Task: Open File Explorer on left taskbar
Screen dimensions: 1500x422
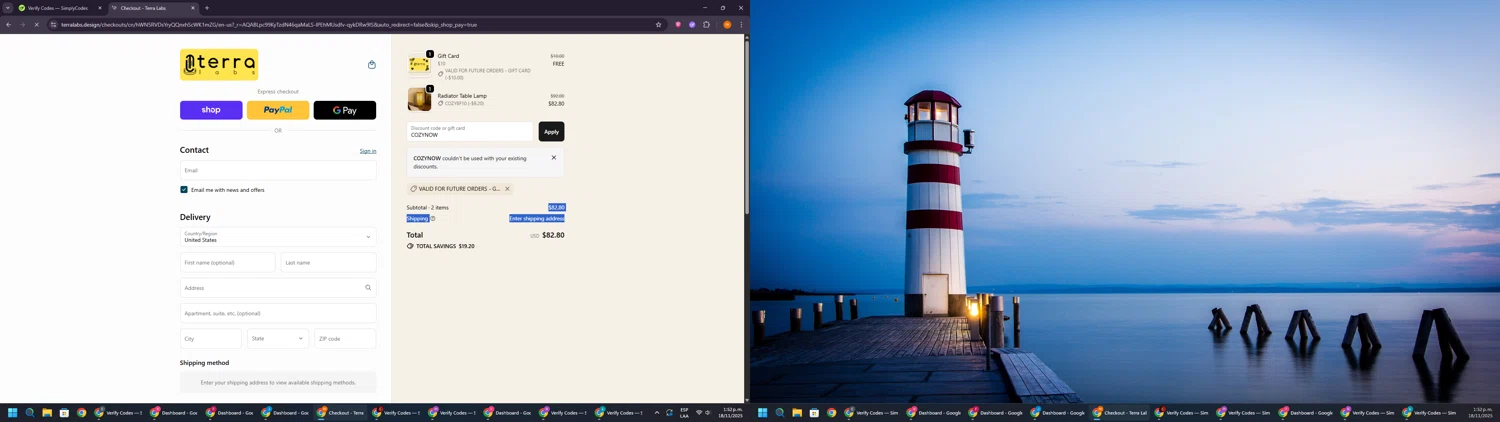Action: (47, 412)
